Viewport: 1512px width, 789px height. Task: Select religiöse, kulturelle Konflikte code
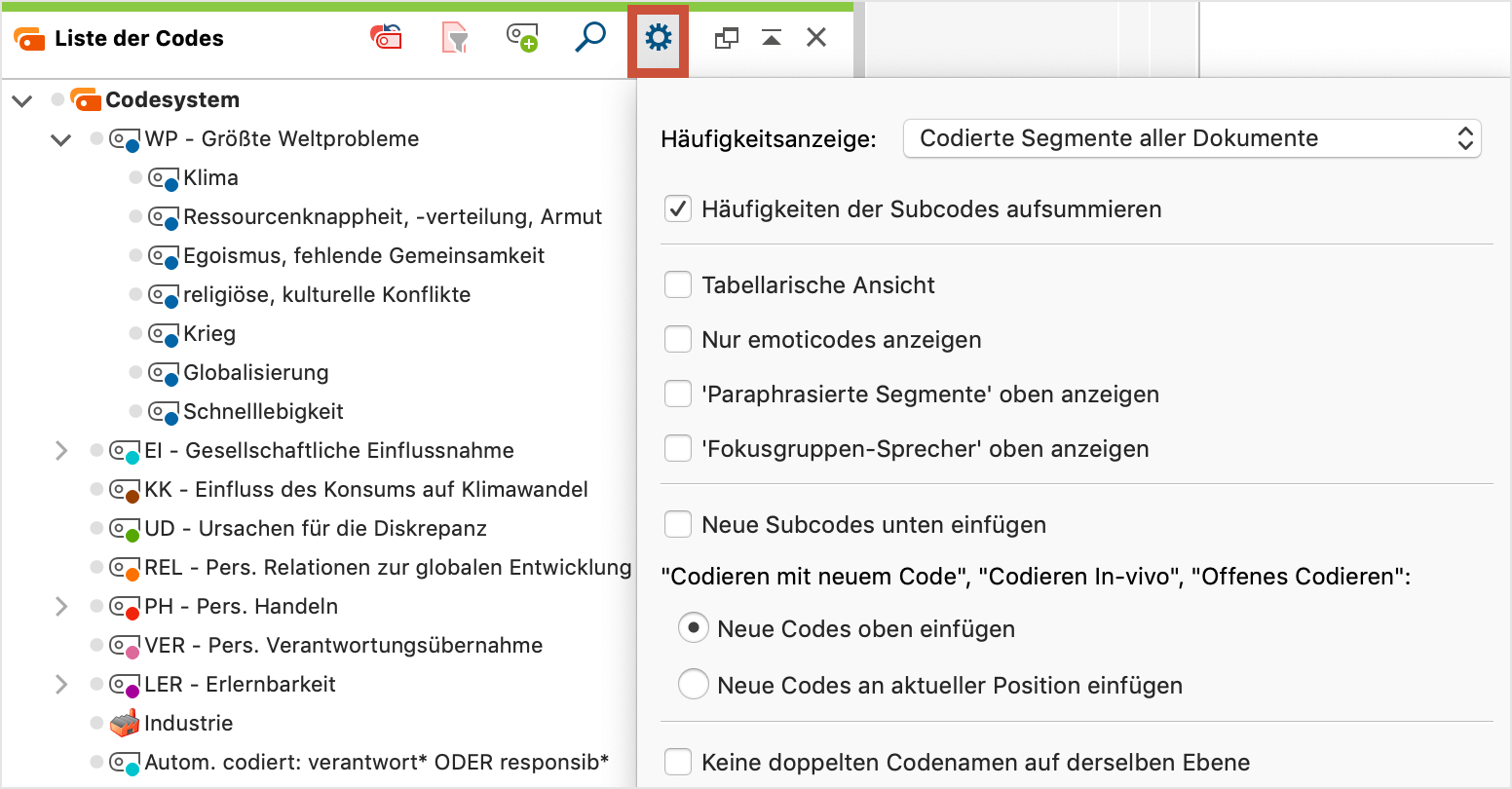pos(326,294)
